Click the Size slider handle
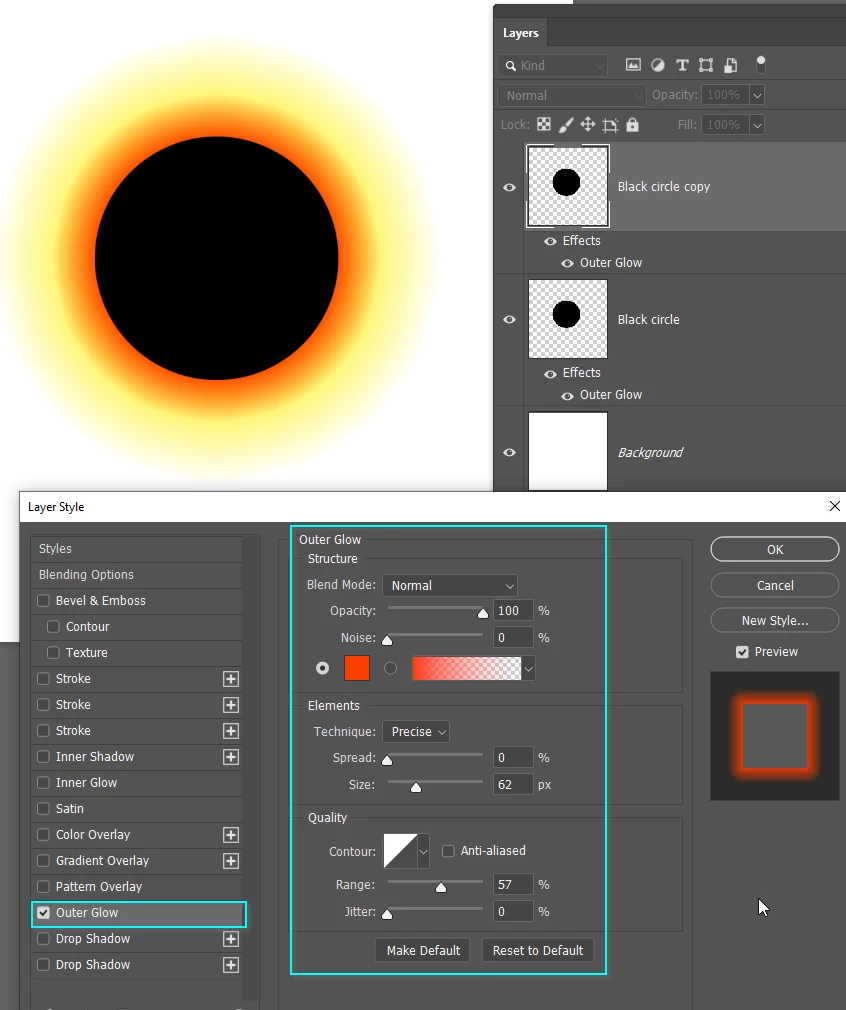Image resolution: width=846 pixels, height=1010 pixels. click(x=416, y=787)
